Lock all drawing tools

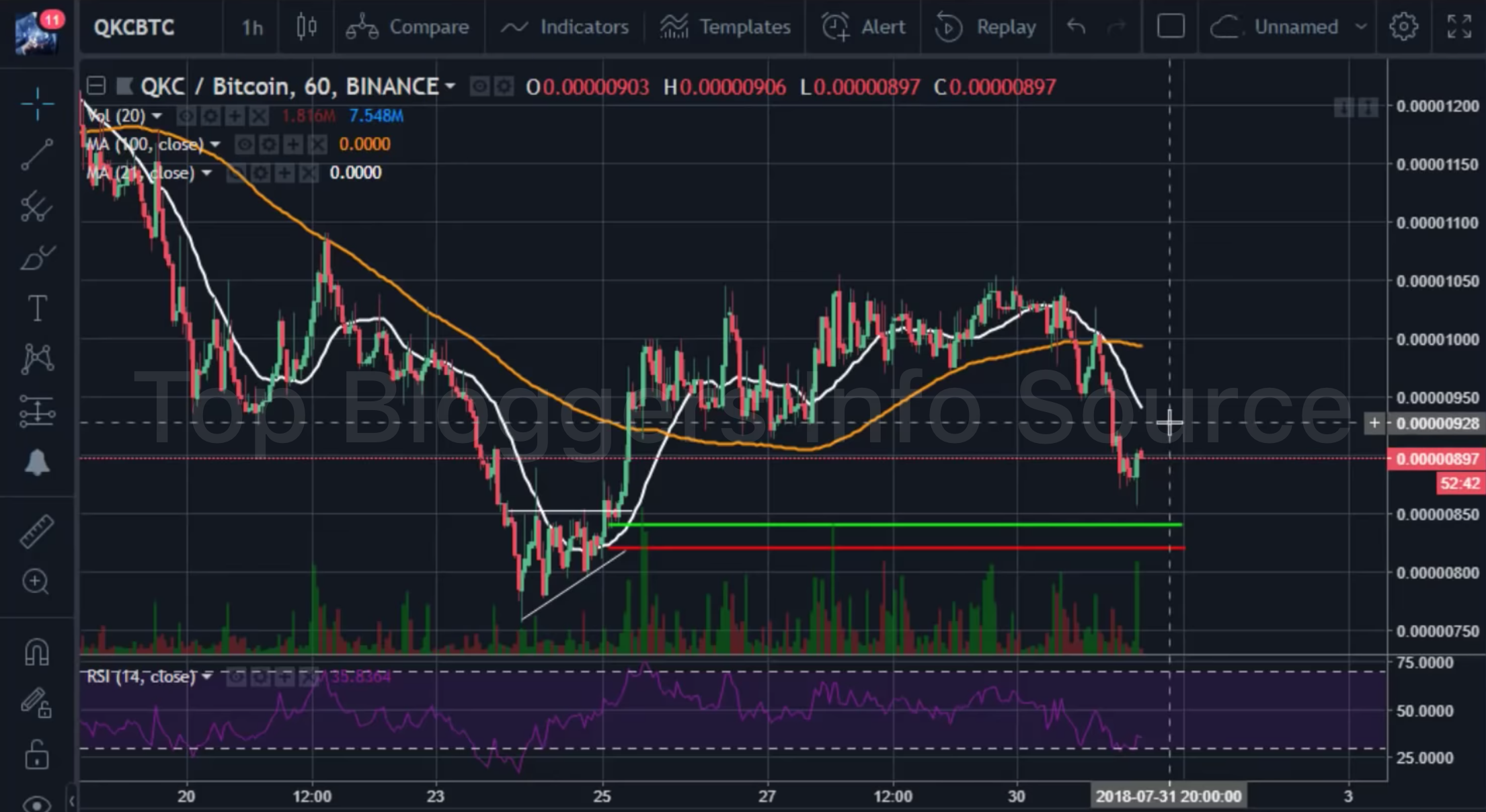tap(37, 754)
